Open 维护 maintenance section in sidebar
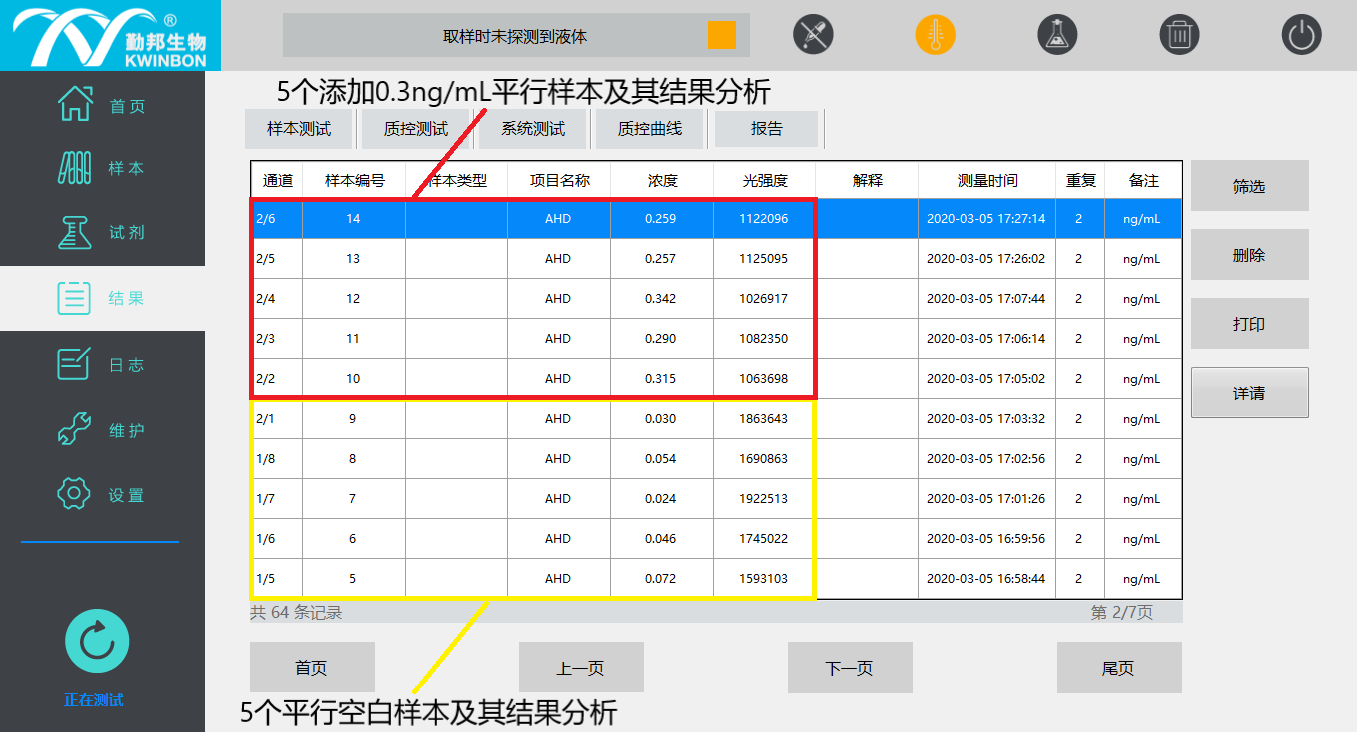Screen dimensions: 1357x732 102,431
